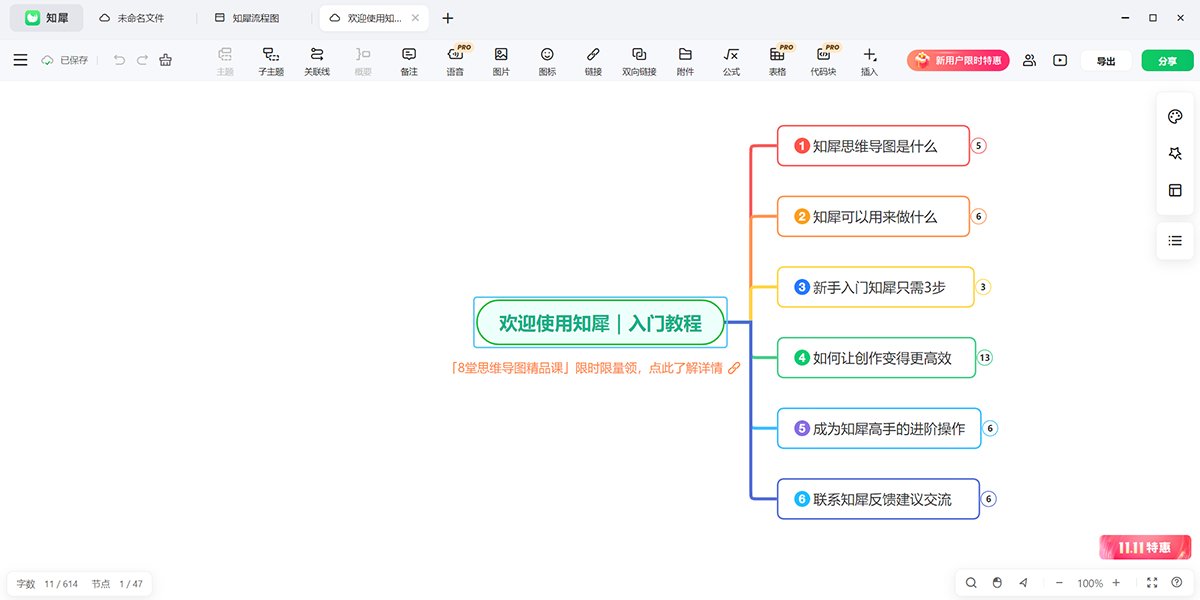
Task: Toggle mouse mode in bottom bar
Action: click(997, 583)
